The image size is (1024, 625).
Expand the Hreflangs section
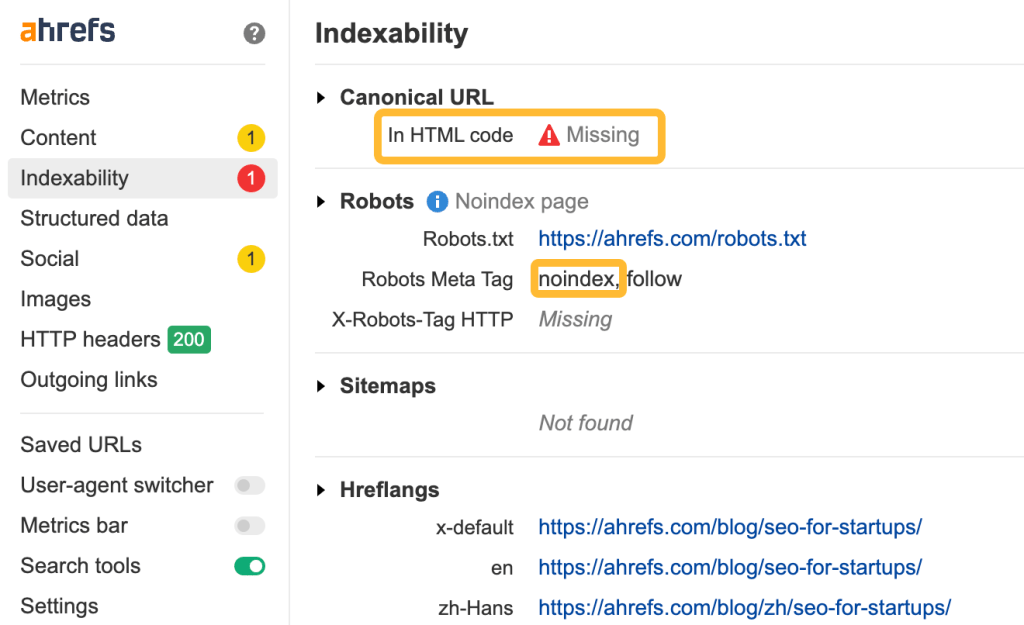pos(322,489)
